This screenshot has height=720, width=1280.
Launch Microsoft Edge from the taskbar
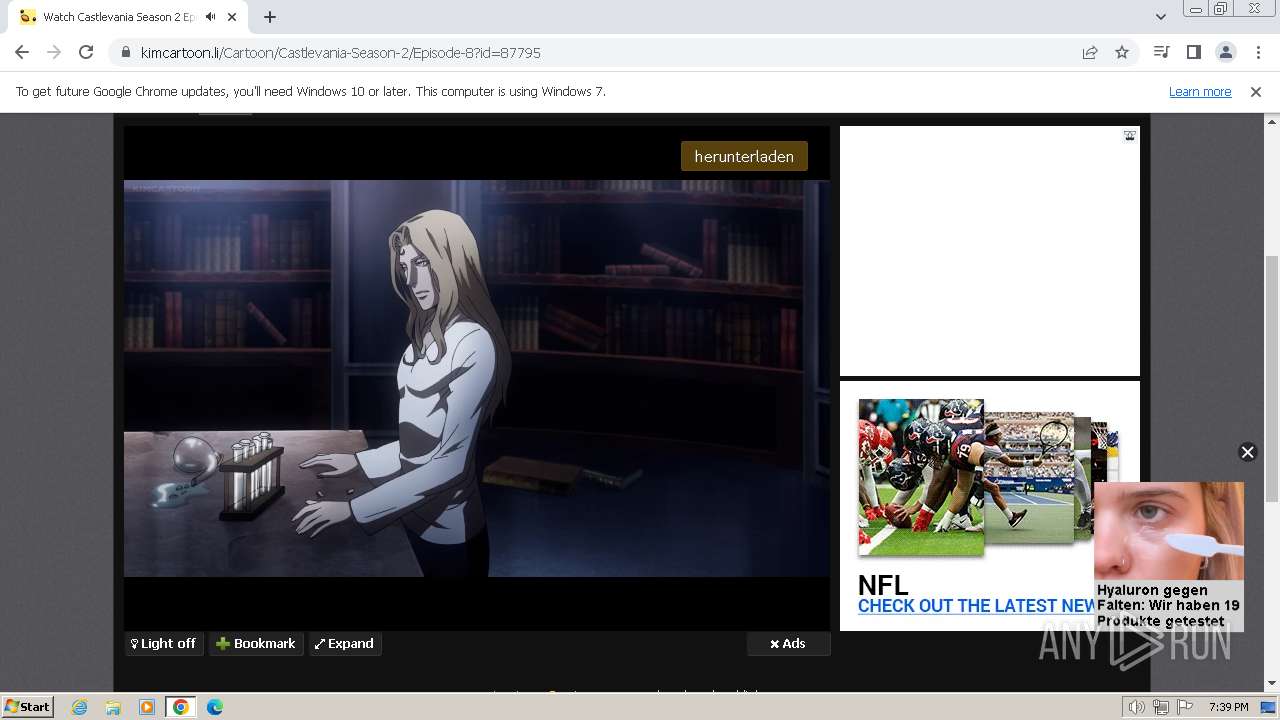point(215,707)
